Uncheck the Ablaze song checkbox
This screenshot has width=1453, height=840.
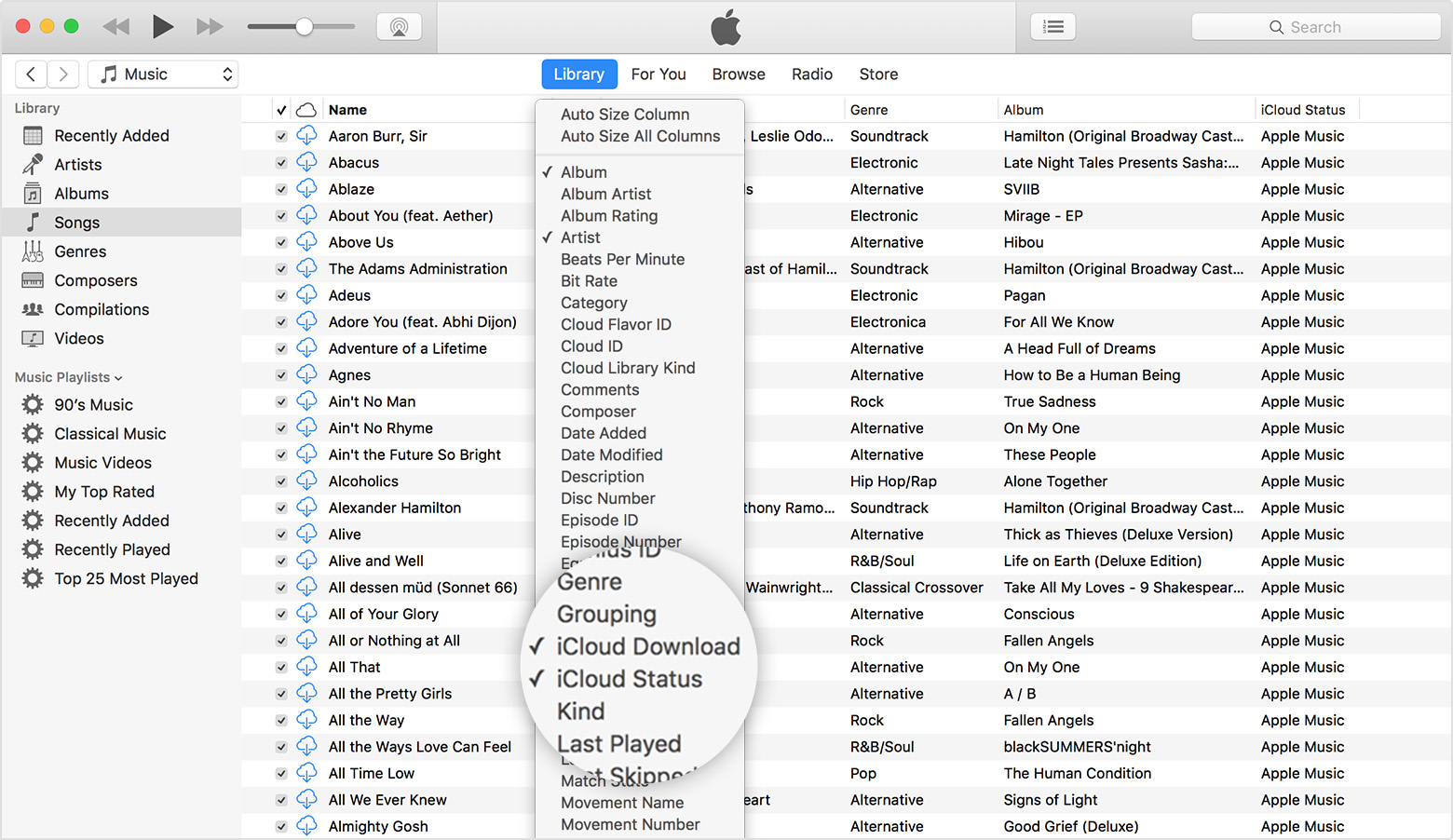coord(281,189)
